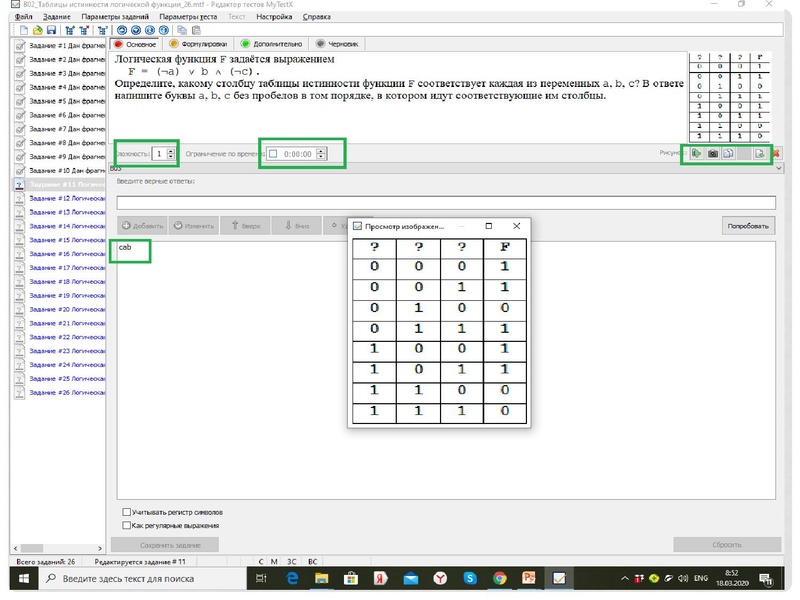Launch Google Chrome from the taskbar

[x=499, y=579]
